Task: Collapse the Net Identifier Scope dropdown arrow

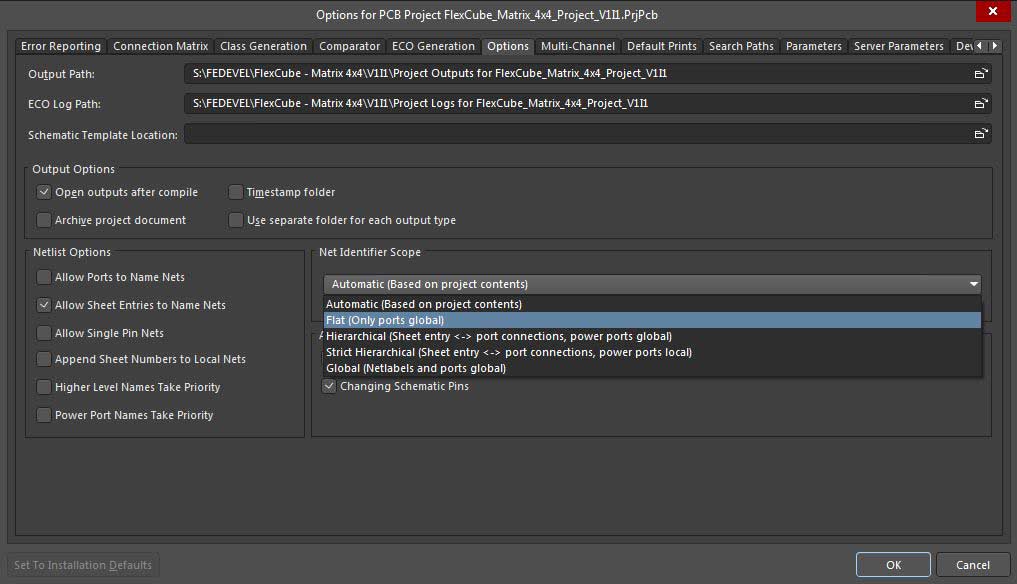Action: pos(973,284)
